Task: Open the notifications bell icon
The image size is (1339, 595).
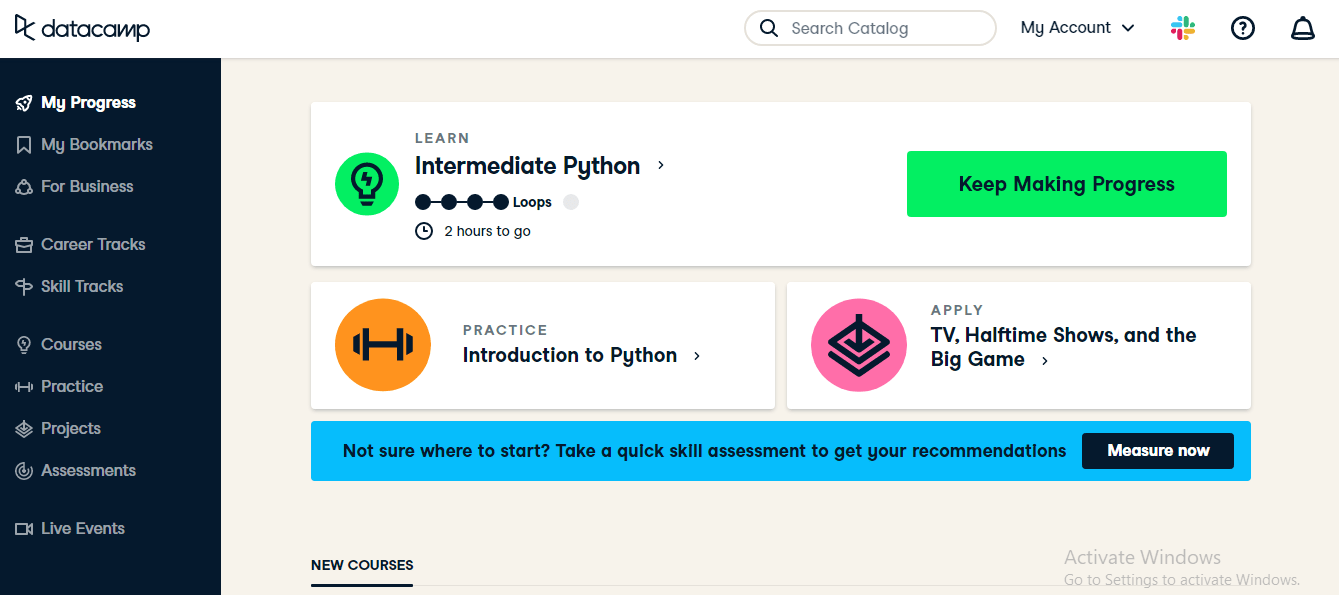Action: click(x=1302, y=28)
